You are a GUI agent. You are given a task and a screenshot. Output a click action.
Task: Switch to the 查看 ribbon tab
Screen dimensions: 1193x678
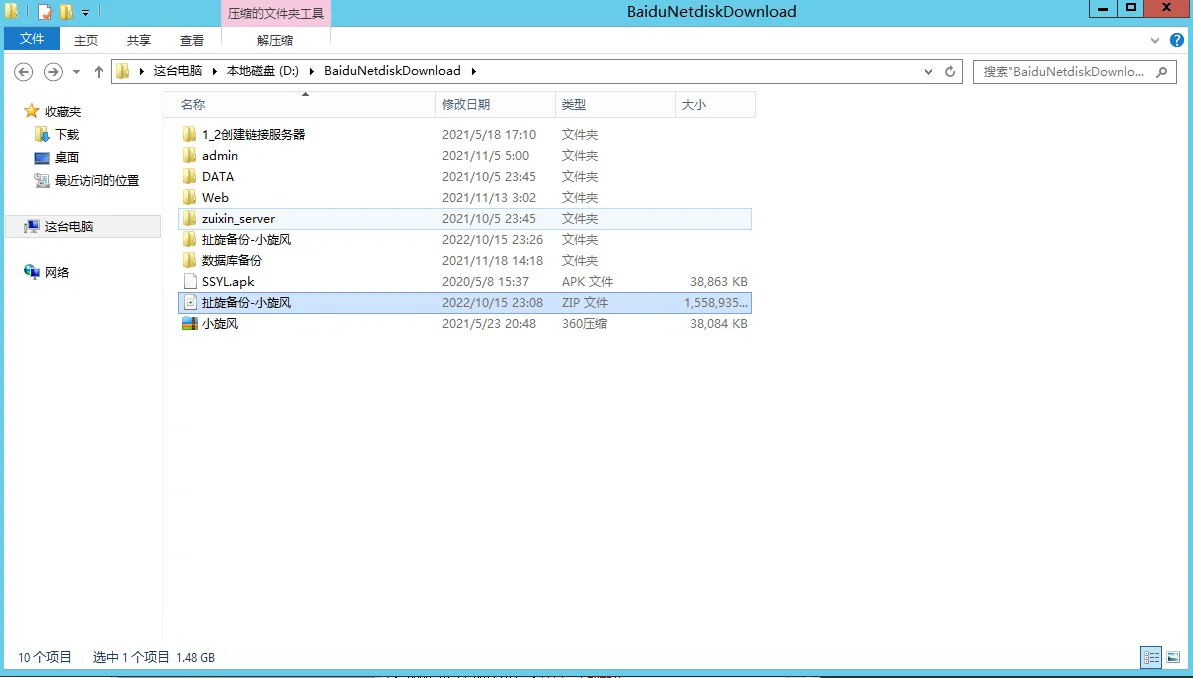[x=192, y=40]
